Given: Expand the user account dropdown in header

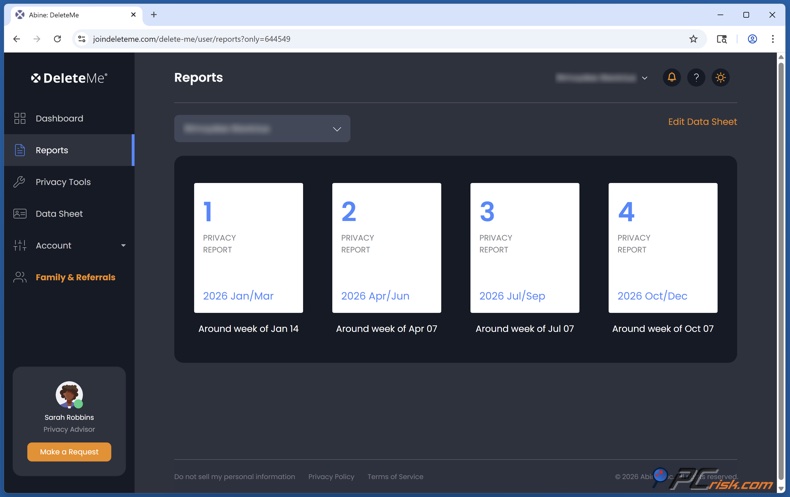Looking at the screenshot, I should [602, 78].
